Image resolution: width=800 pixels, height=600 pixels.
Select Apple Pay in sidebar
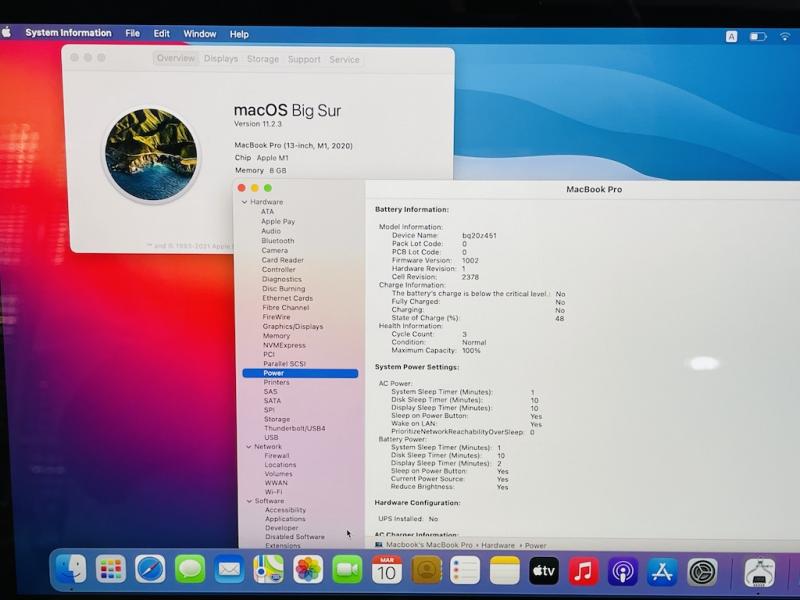pyautogui.click(x=278, y=221)
